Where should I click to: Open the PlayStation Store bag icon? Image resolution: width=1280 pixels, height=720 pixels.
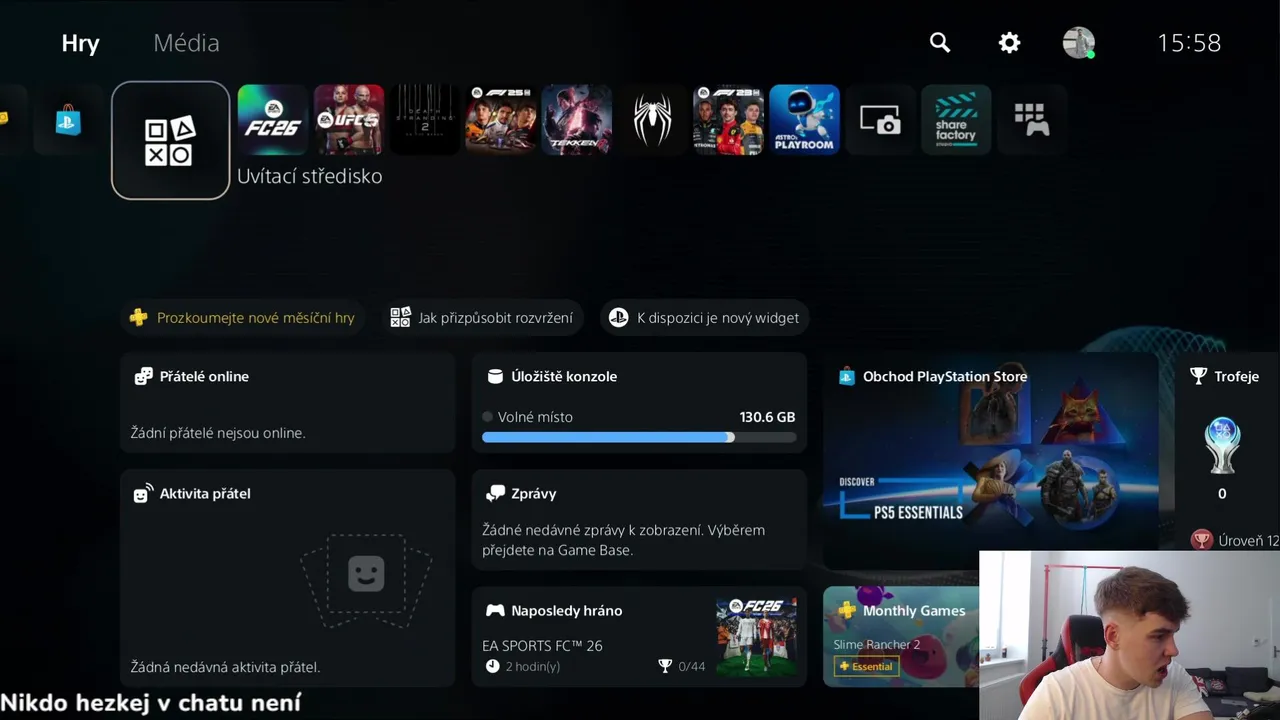[x=68, y=120]
